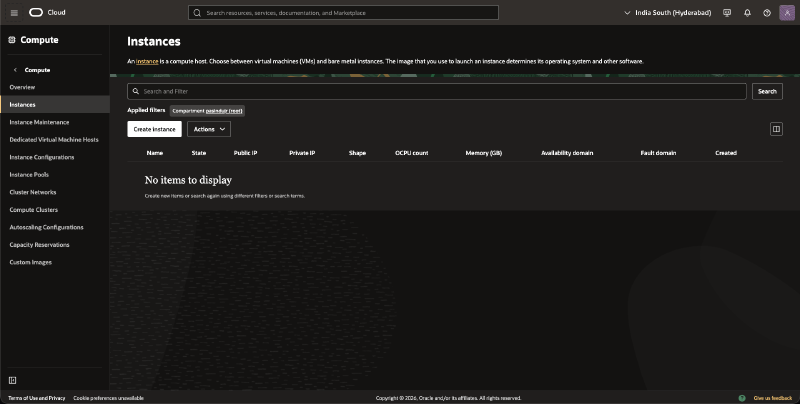
Task: Select Instance Pools in the sidebar
Action: point(29,174)
